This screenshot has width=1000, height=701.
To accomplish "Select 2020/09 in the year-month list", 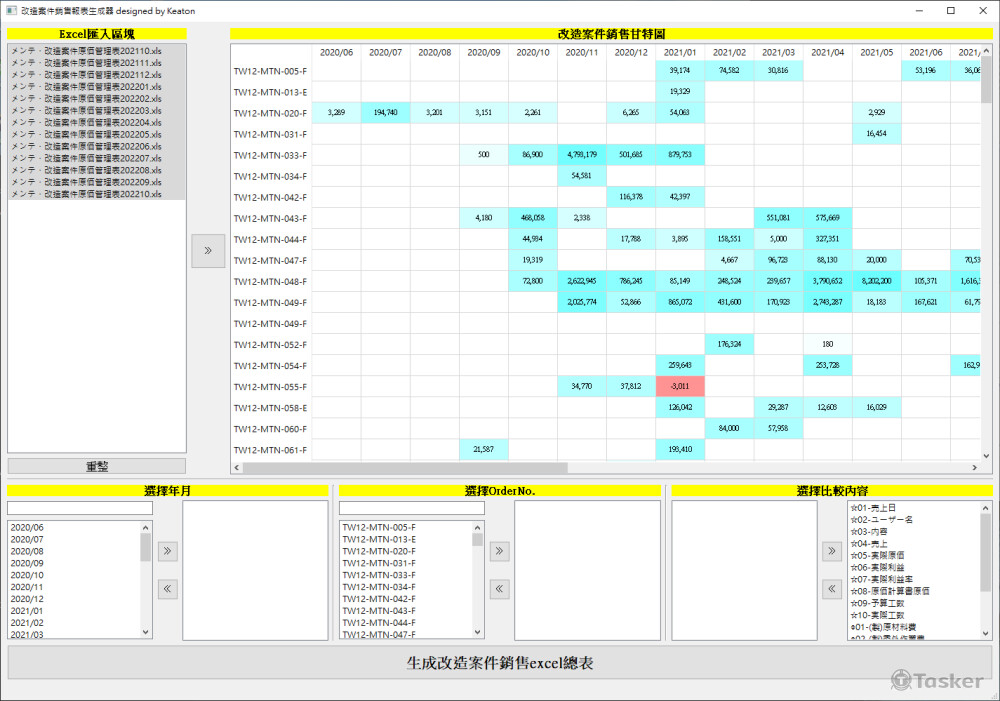I will [28, 563].
